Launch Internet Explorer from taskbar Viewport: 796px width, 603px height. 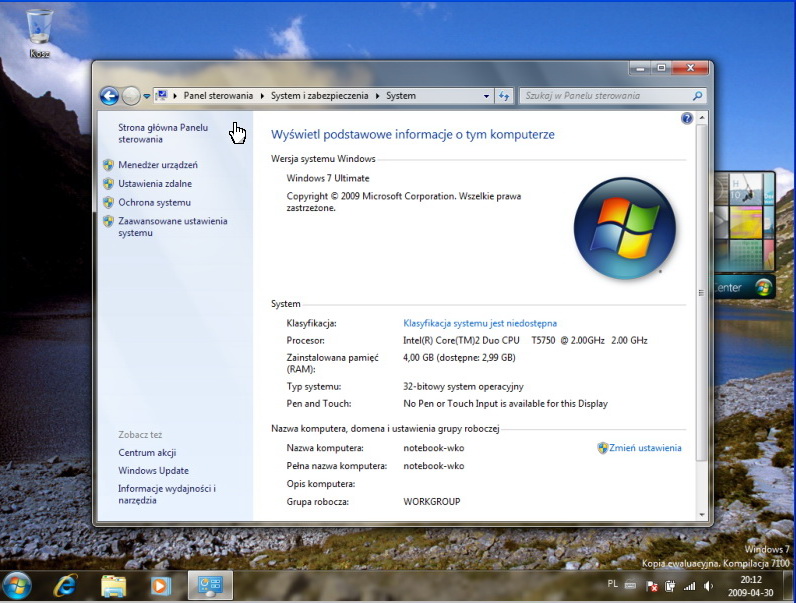[x=65, y=586]
